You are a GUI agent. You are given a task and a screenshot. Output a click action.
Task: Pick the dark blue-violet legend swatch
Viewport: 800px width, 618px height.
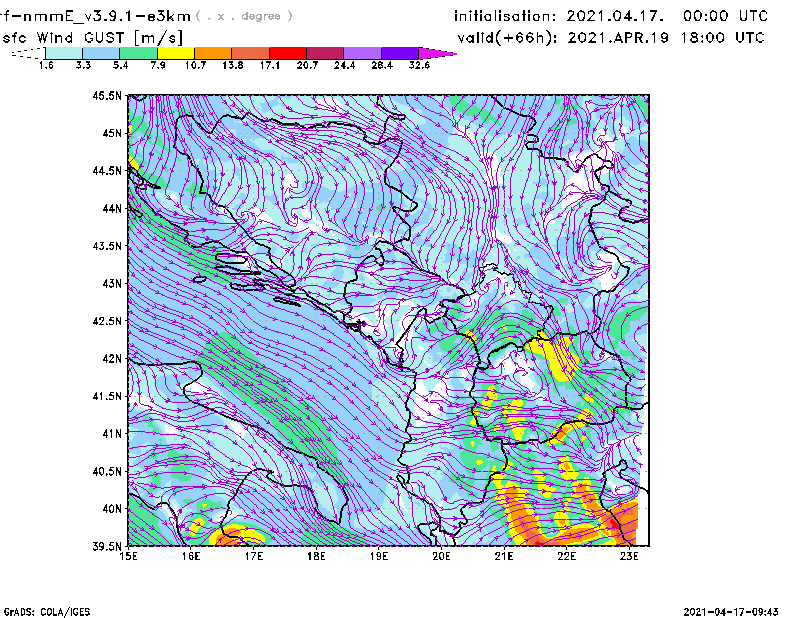tap(399, 53)
